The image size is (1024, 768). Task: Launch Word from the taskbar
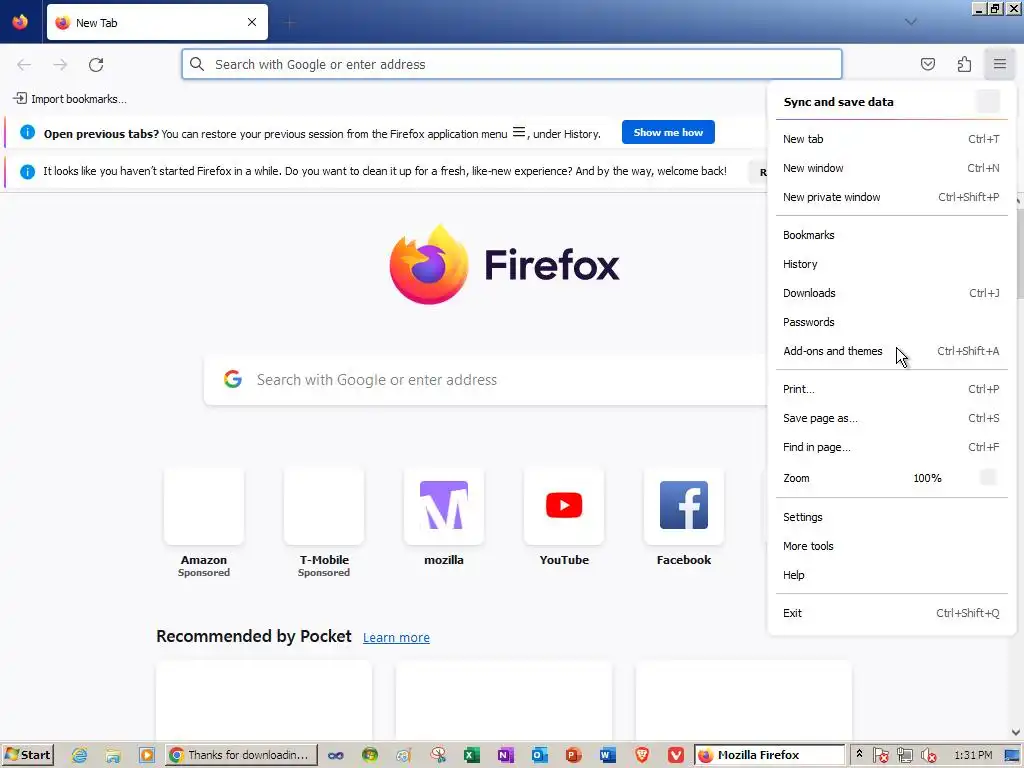[x=607, y=756]
